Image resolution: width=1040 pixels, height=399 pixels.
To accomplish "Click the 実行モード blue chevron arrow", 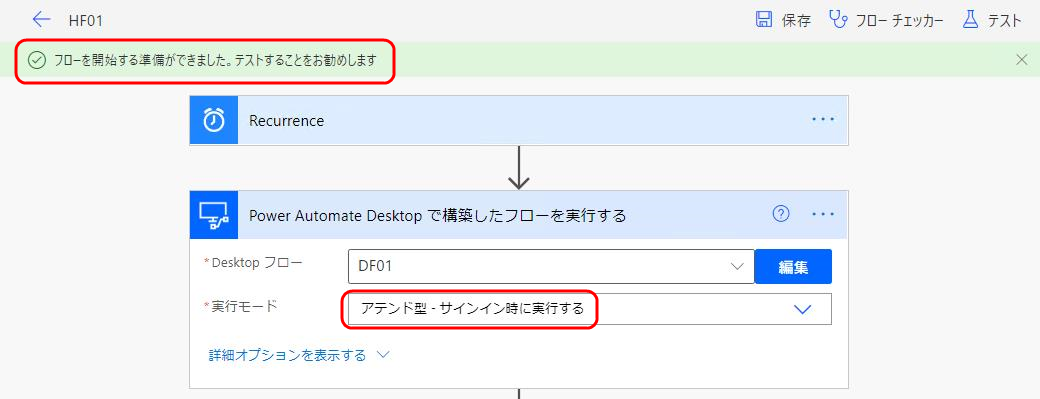I will tap(803, 310).
